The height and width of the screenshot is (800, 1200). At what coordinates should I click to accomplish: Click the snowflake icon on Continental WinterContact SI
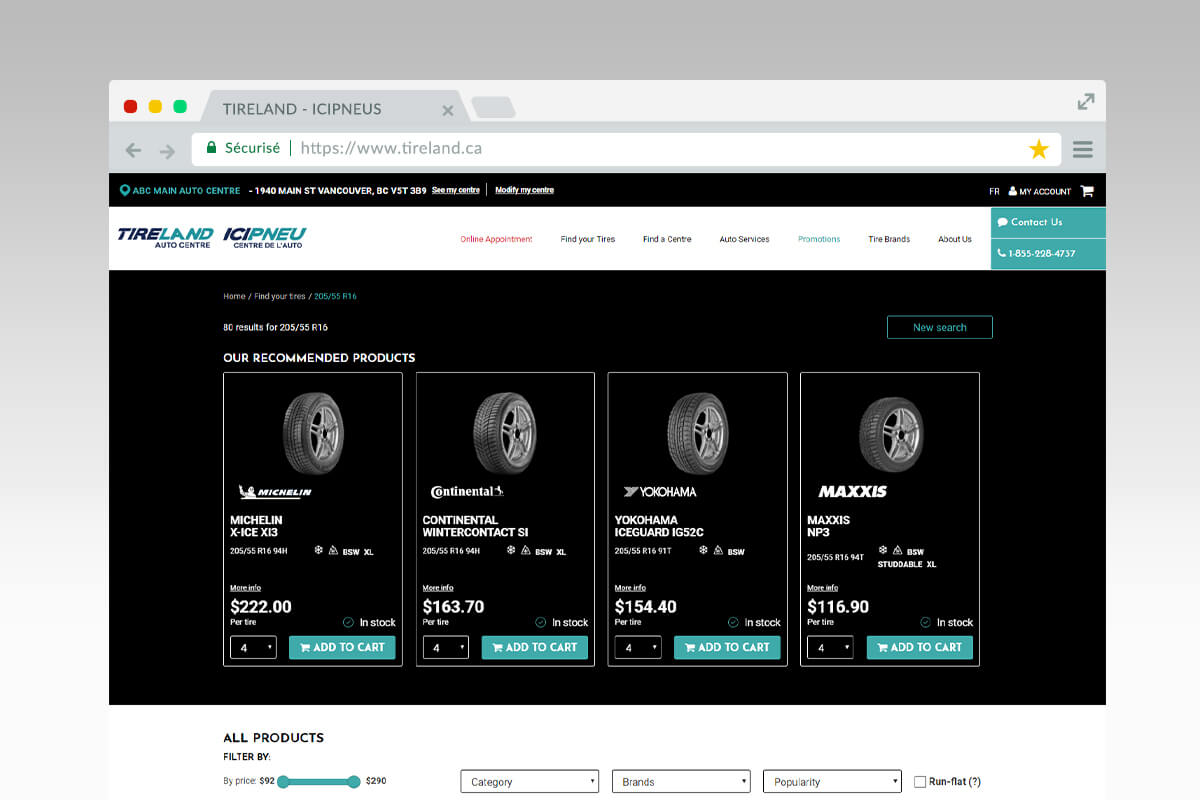(x=511, y=550)
